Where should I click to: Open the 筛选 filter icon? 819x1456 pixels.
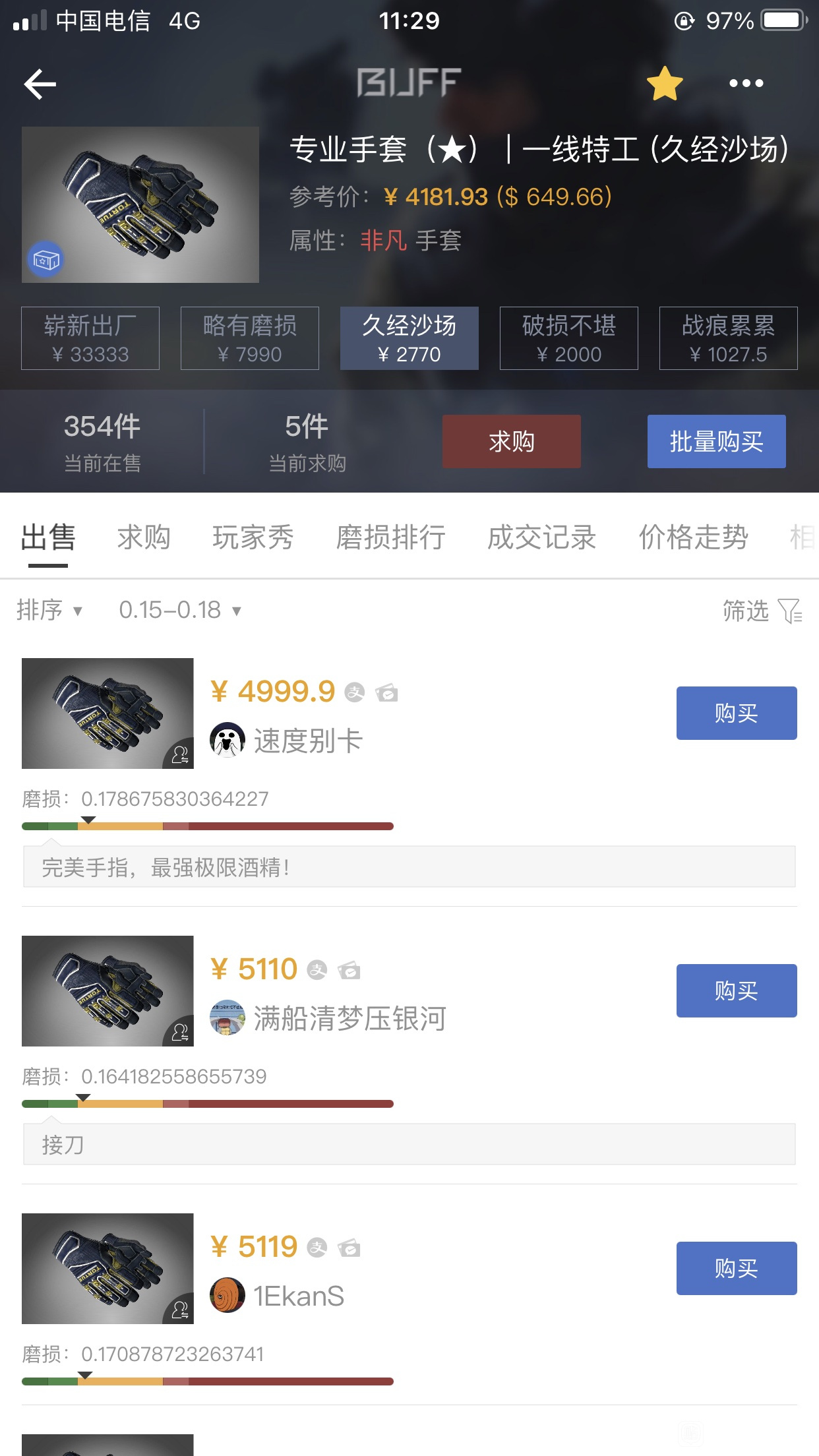(x=789, y=611)
